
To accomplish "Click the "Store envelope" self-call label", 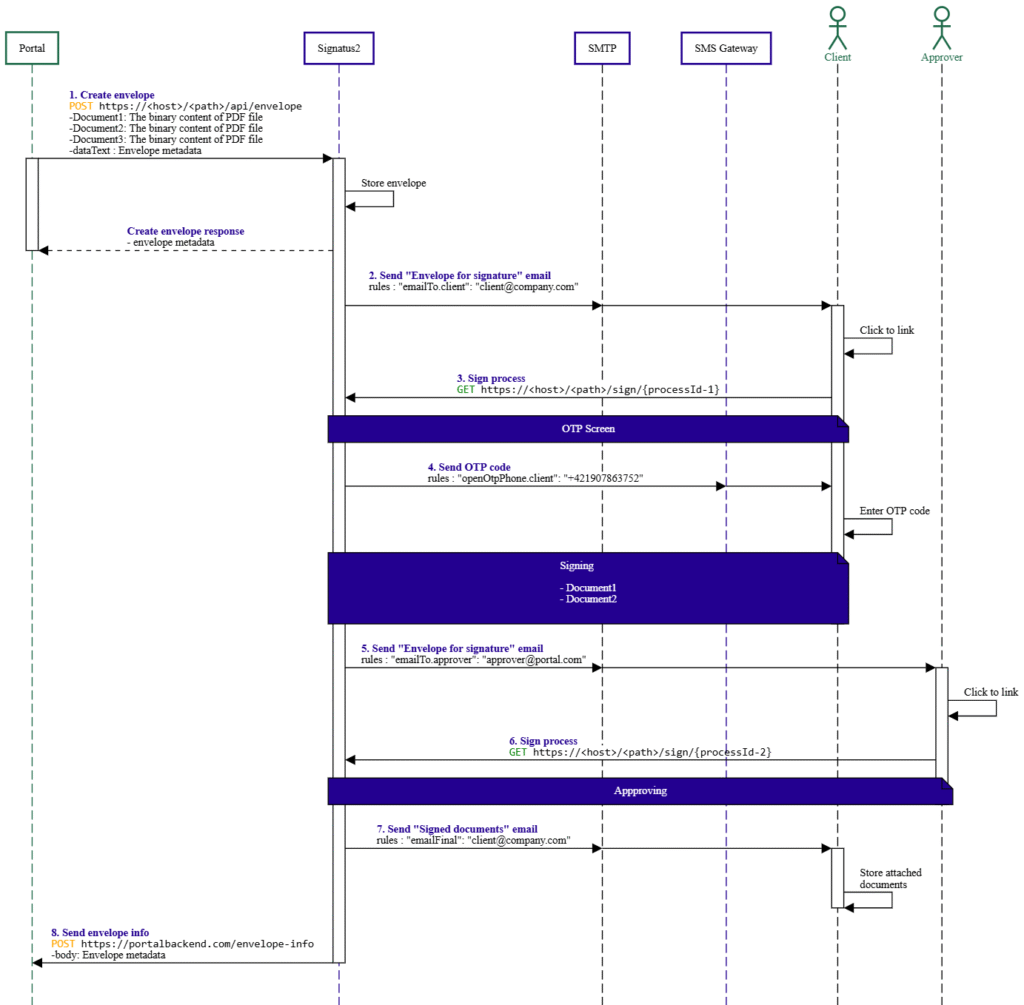I will coord(393,183).
